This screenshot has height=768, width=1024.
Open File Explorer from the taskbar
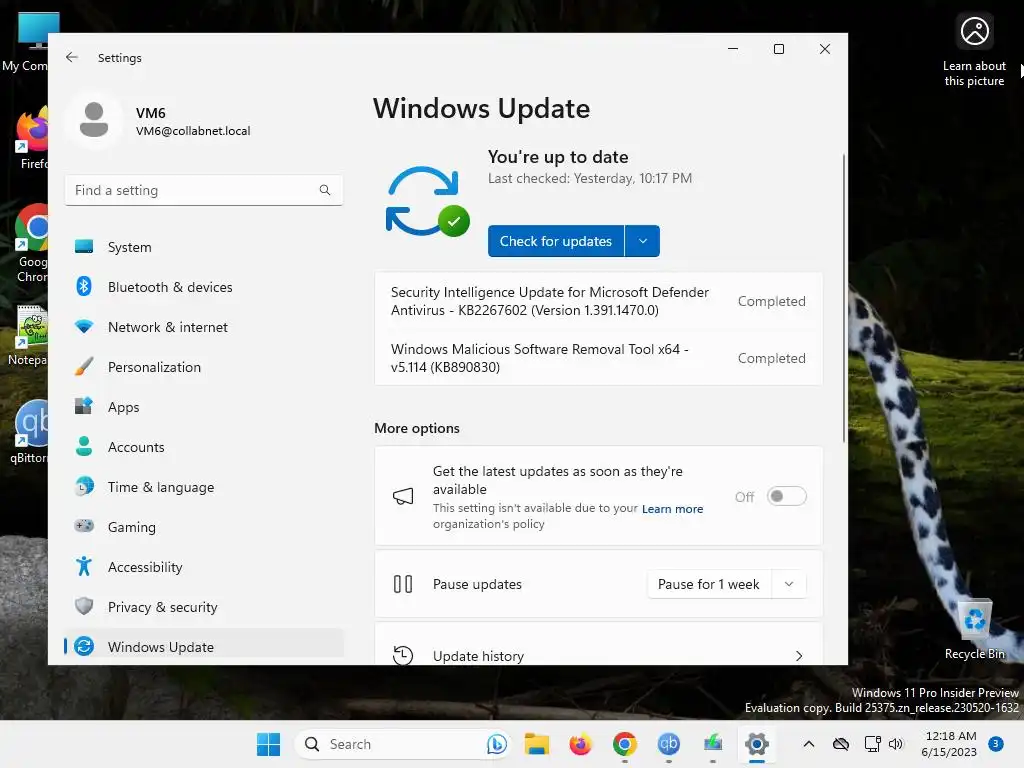537,744
